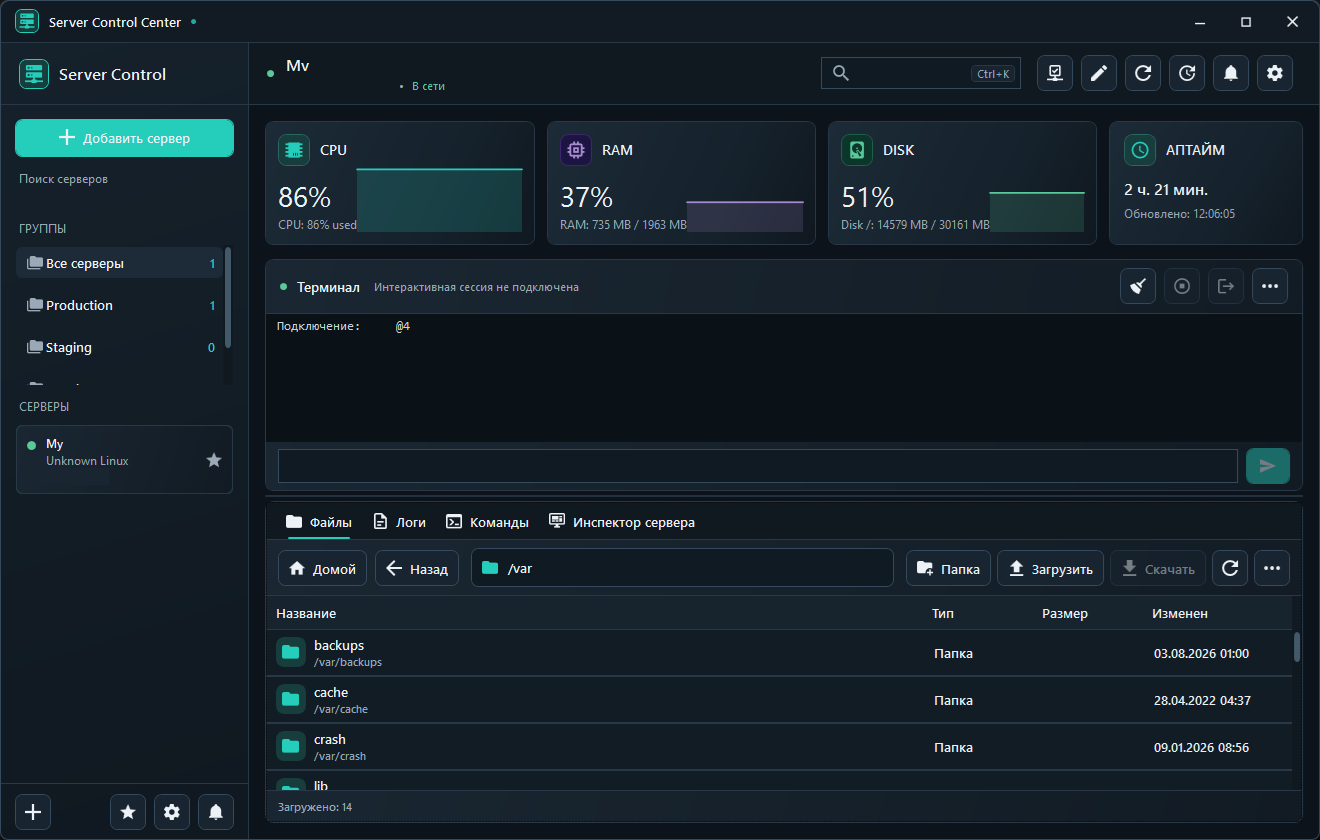Switch to the Инспектор сервера tab
This screenshot has height=840, width=1320.
click(x=622, y=522)
